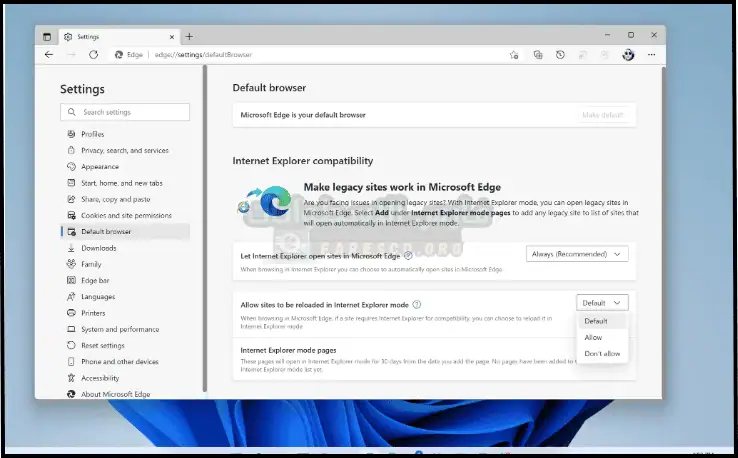Select Allow in the dropdown list
The height and width of the screenshot is (458, 738).
click(594, 338)
